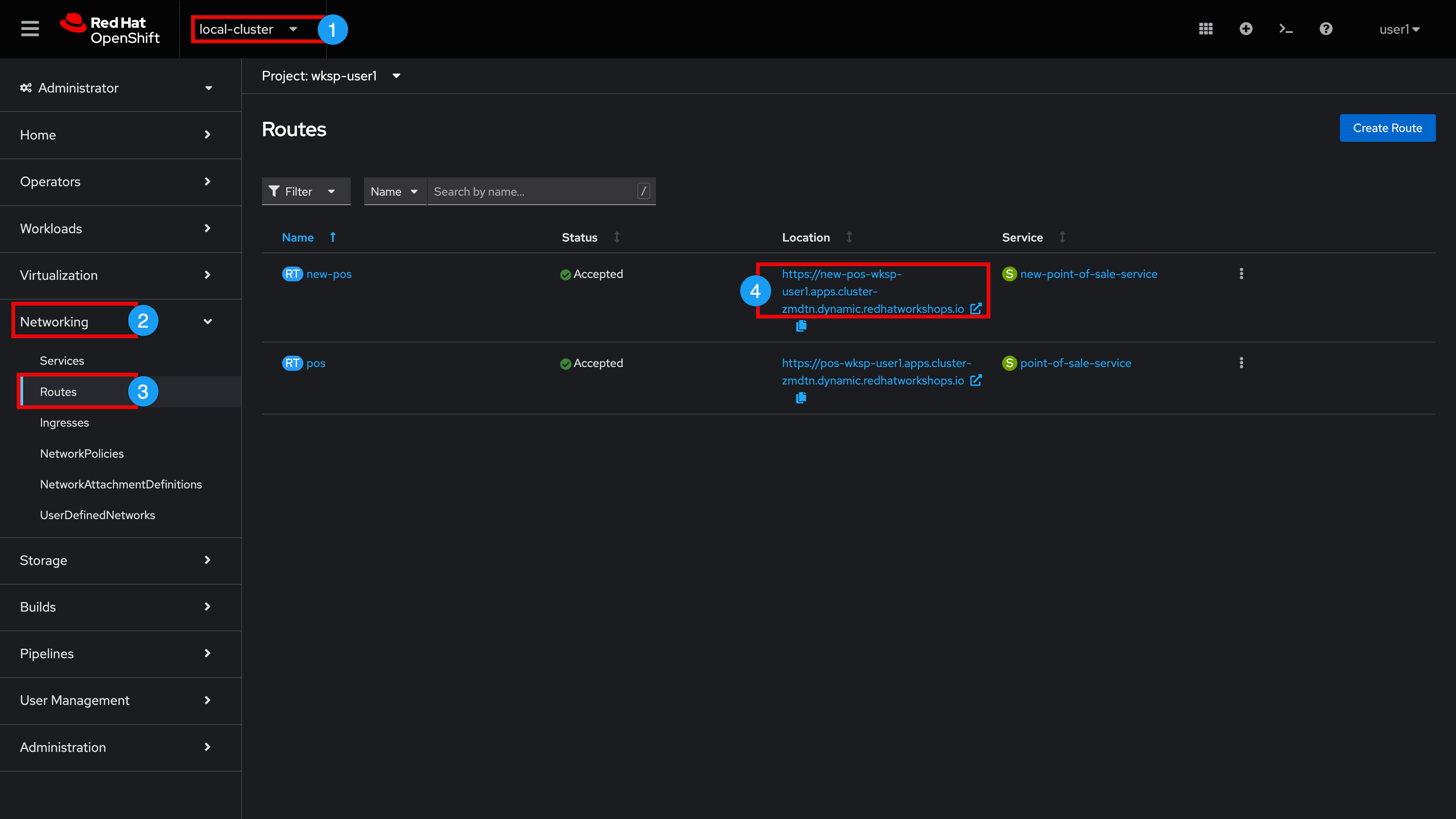
Task: Open new-point-of-sale-service link
Action: [1089, 274]
